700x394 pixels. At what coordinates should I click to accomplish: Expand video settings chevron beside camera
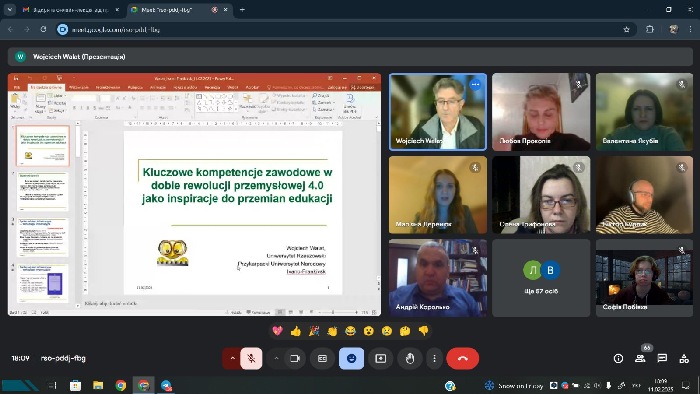click(x=276, y=358)
